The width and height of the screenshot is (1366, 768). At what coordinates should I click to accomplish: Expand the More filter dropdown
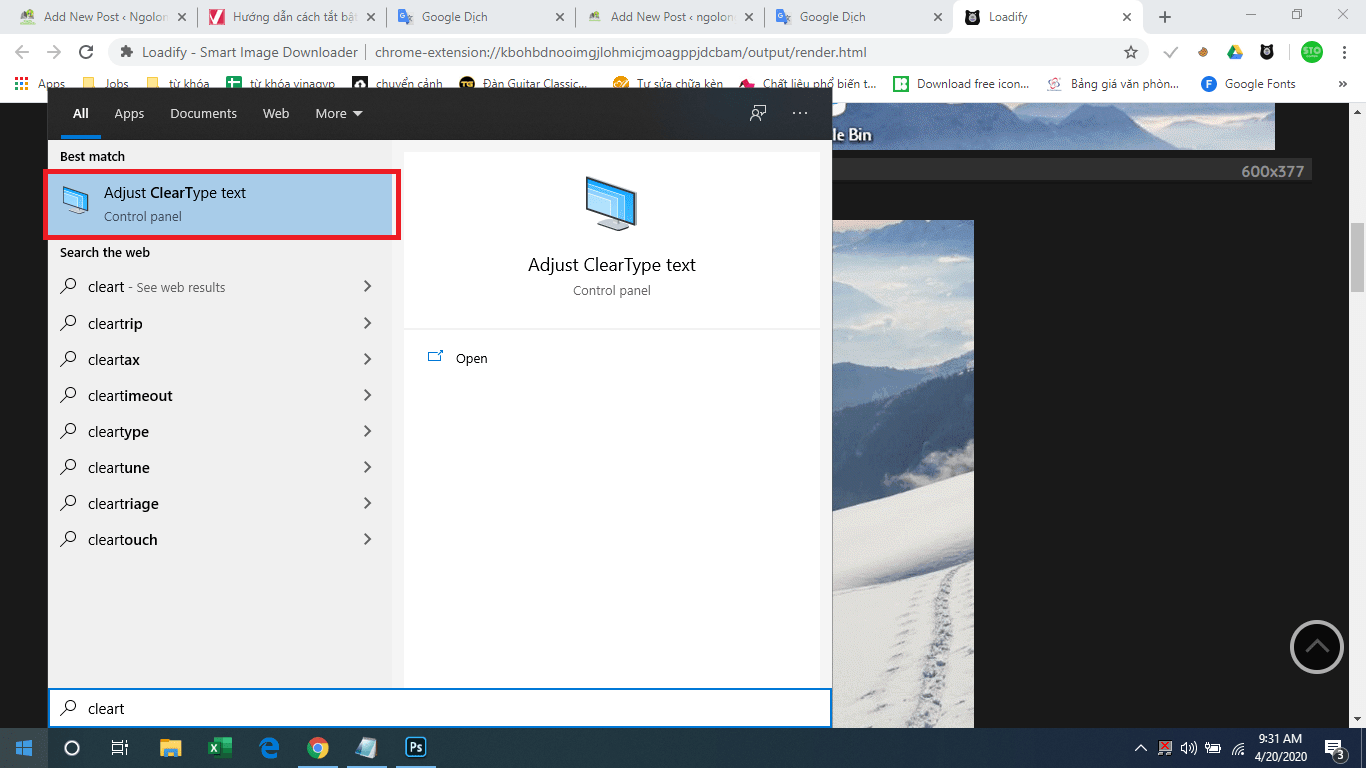pos(338,113)
